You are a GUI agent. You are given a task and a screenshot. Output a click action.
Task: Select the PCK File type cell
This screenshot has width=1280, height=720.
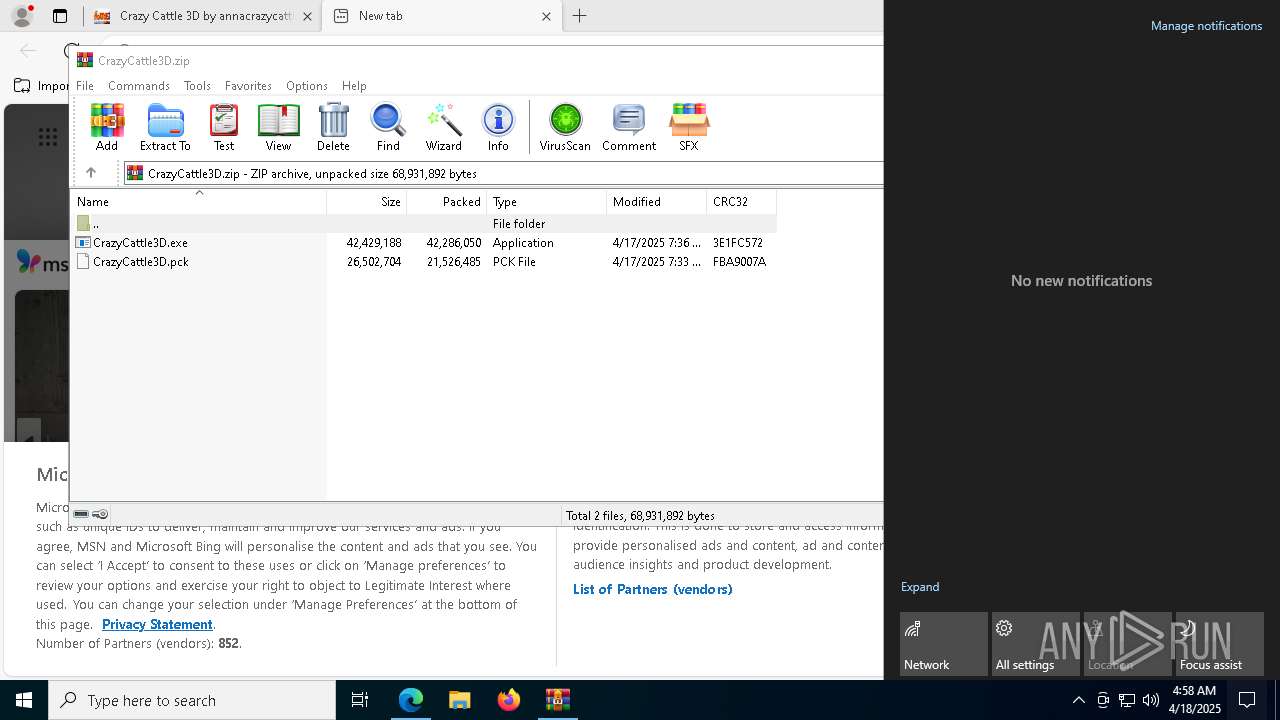point(515,261)
